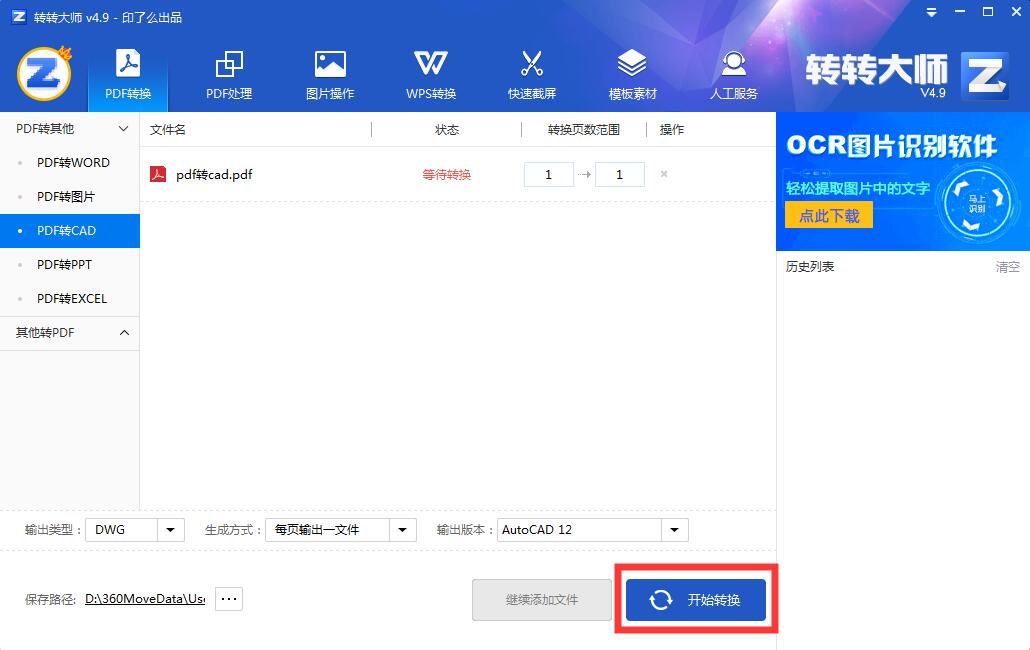Click the 点此下载 OCR ad button
The width and height of the screenshot is (1030, 650).
[829, 215]
